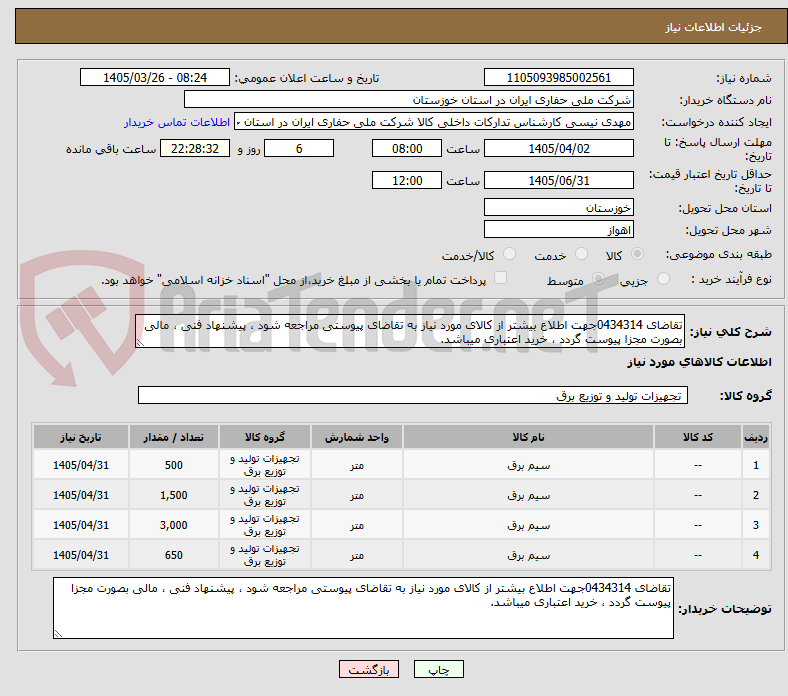Select the جزیی purchase type radio
The width and height of the screenshot is (788, 696).
(x=663, y=279)
